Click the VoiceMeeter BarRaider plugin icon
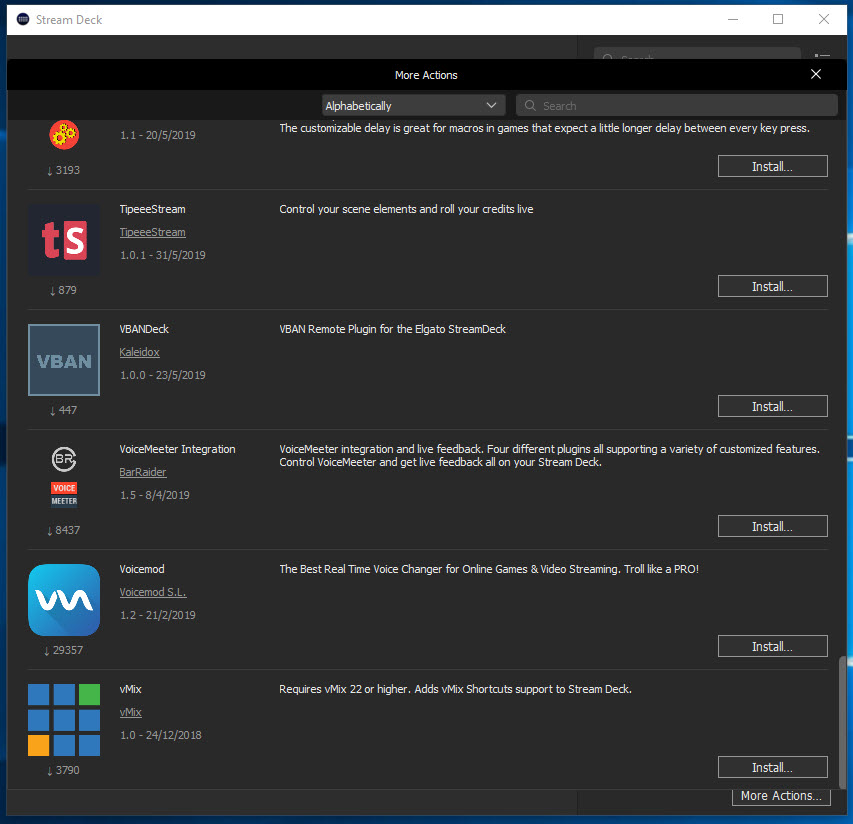Viewport: 853px width, 824px height. (64, 477)
